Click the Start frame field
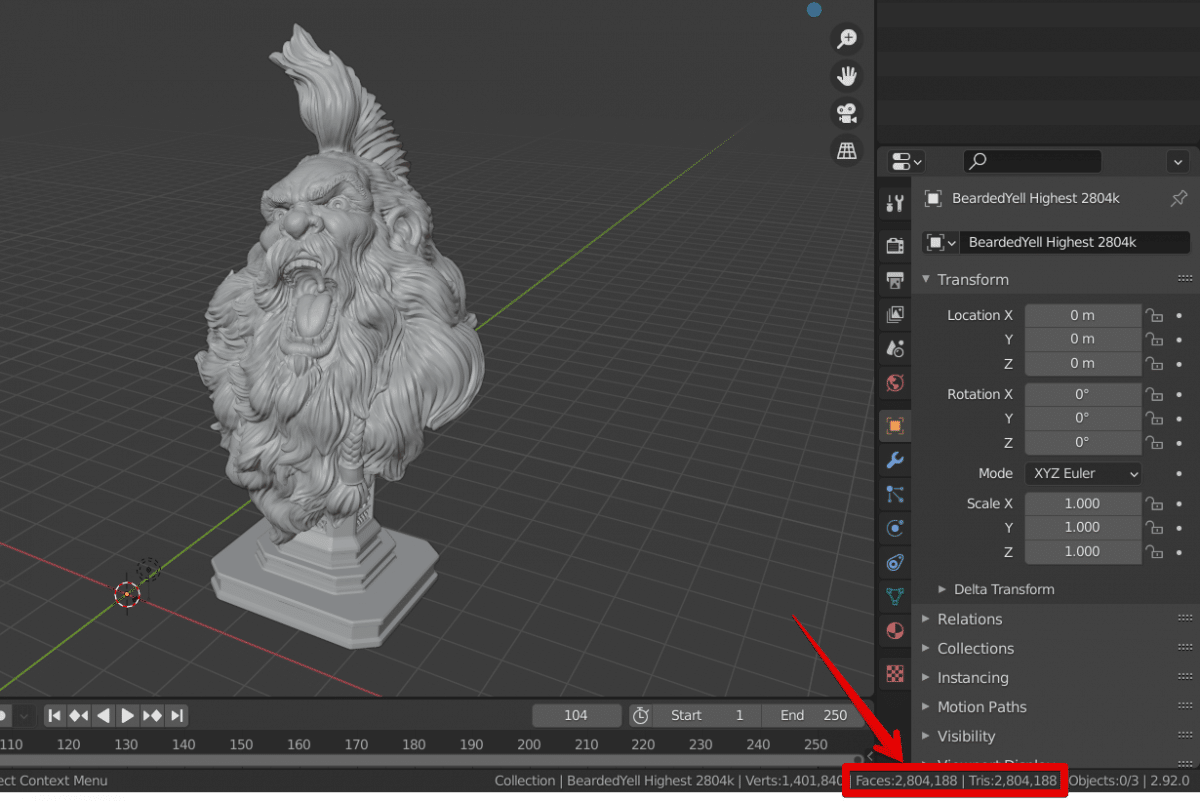This screenshot has width=1200, height=801. [x=708, y=715]
